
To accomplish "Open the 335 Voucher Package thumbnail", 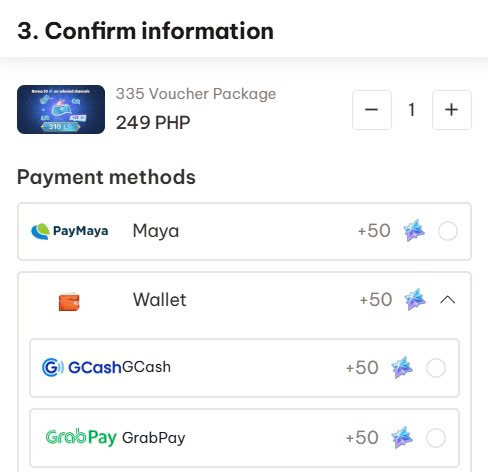I will tap(61, 109).
